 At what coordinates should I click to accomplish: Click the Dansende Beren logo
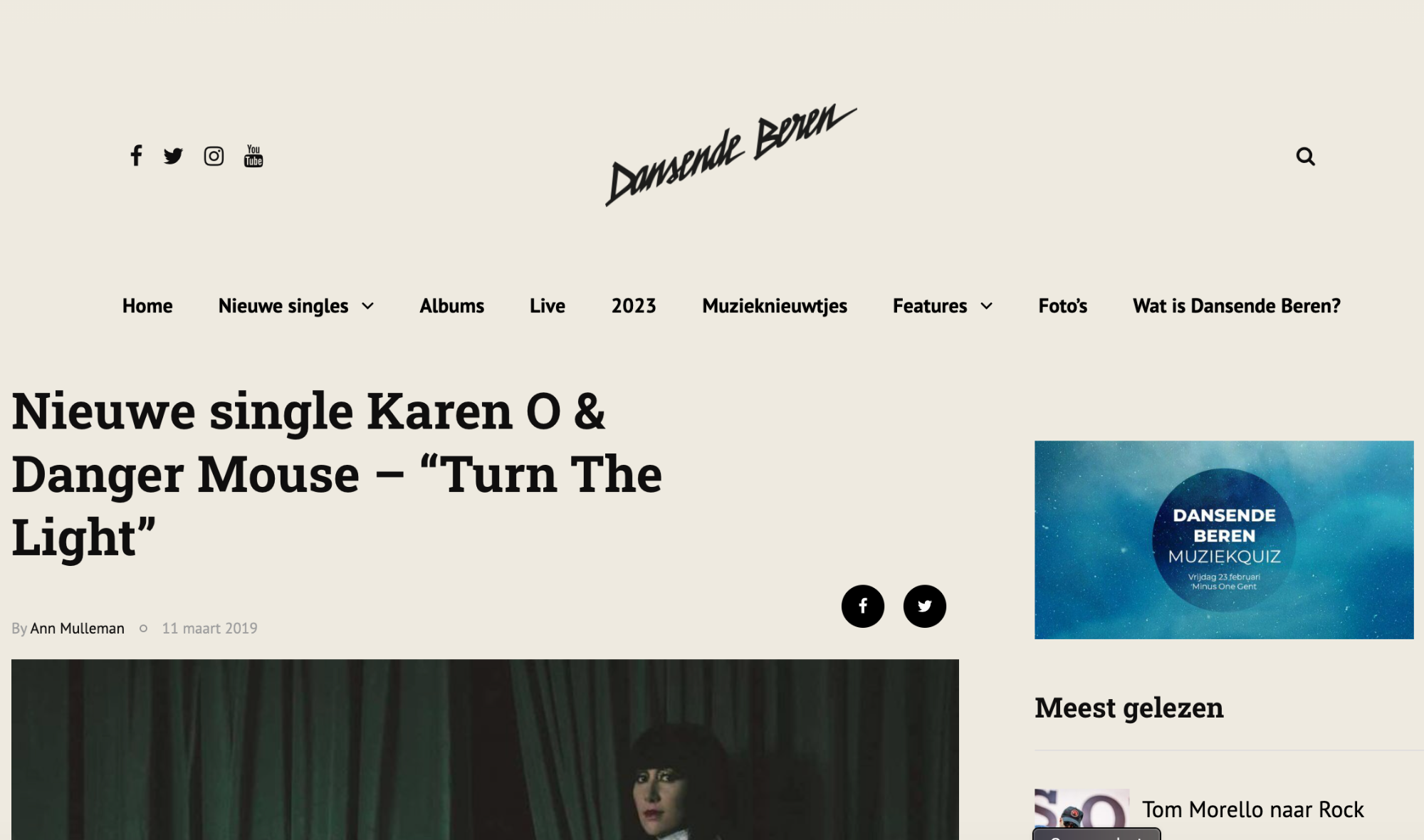click(x=731, y=154)
